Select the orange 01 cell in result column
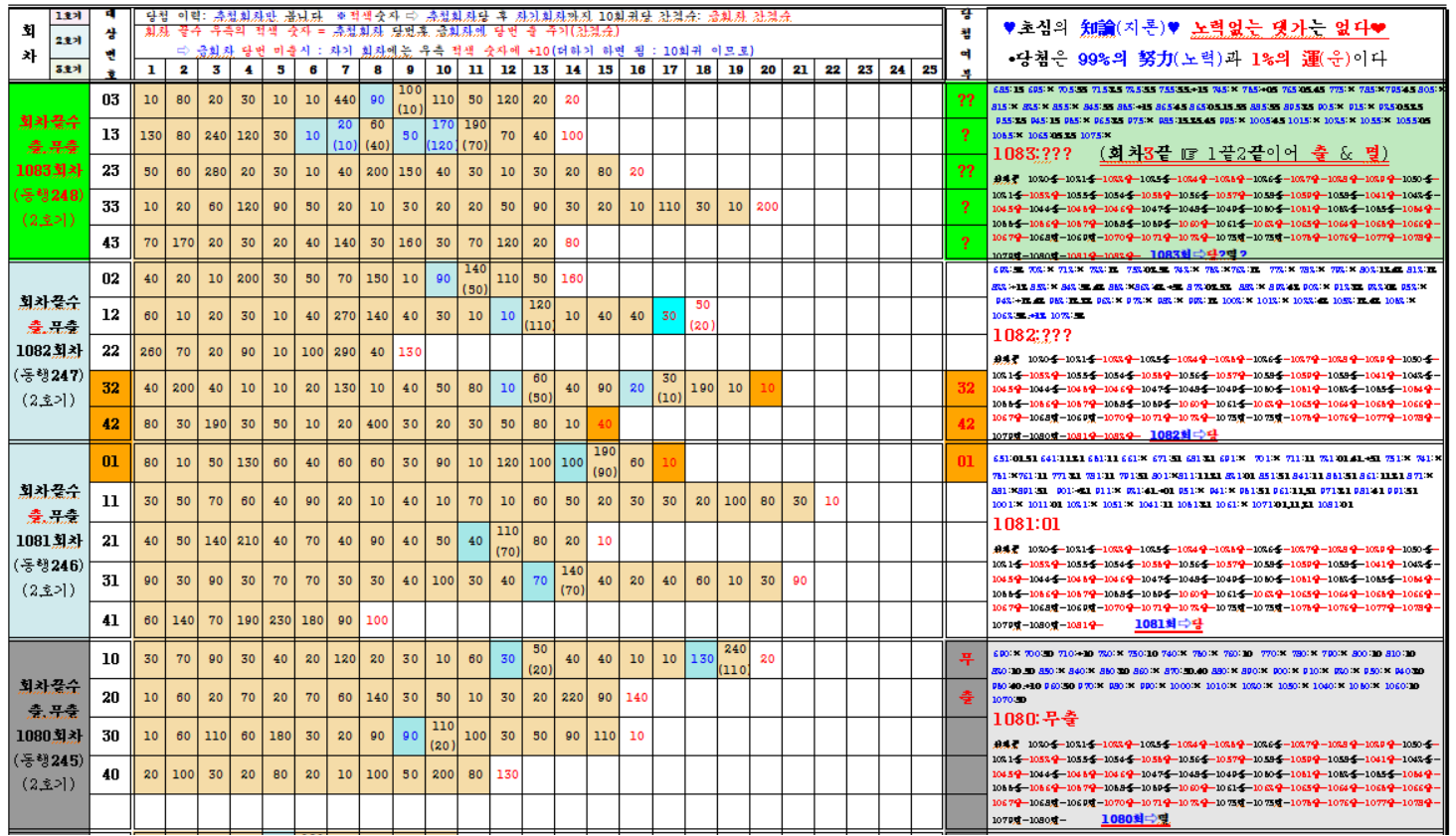 click(x=965, y=461)
